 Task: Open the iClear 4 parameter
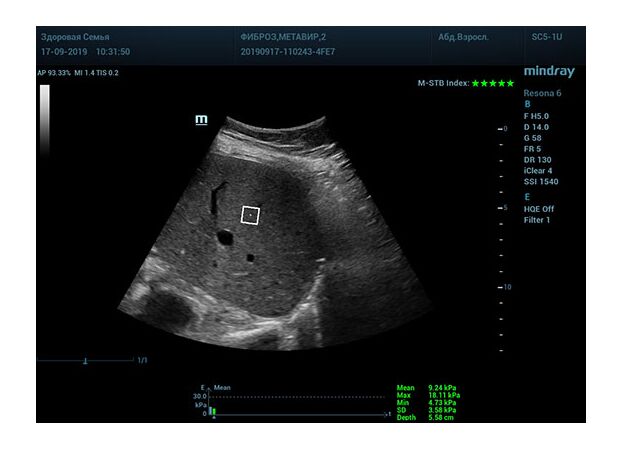tap(541, 171)
